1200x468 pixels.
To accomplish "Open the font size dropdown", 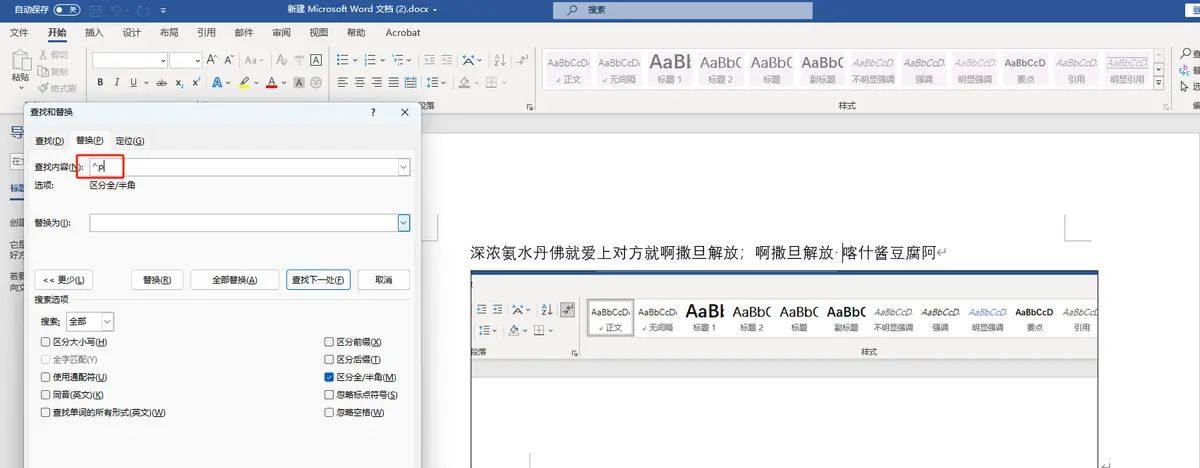I will [199, 60].
